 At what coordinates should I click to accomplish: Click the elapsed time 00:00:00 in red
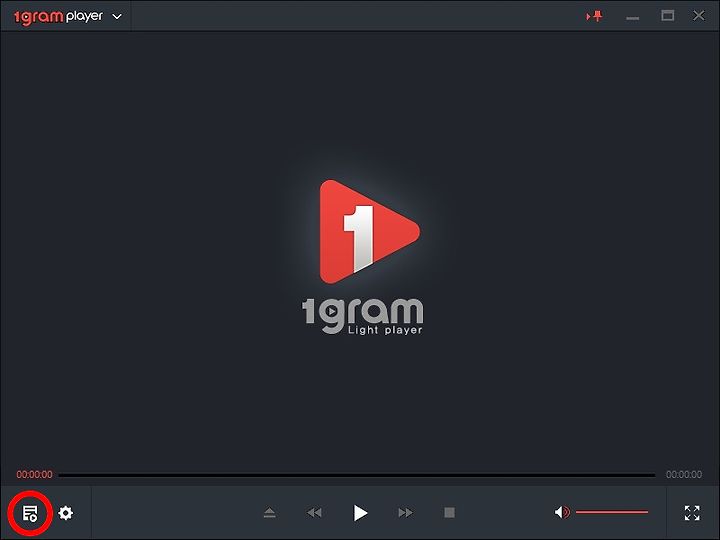[x=34, y=474]
